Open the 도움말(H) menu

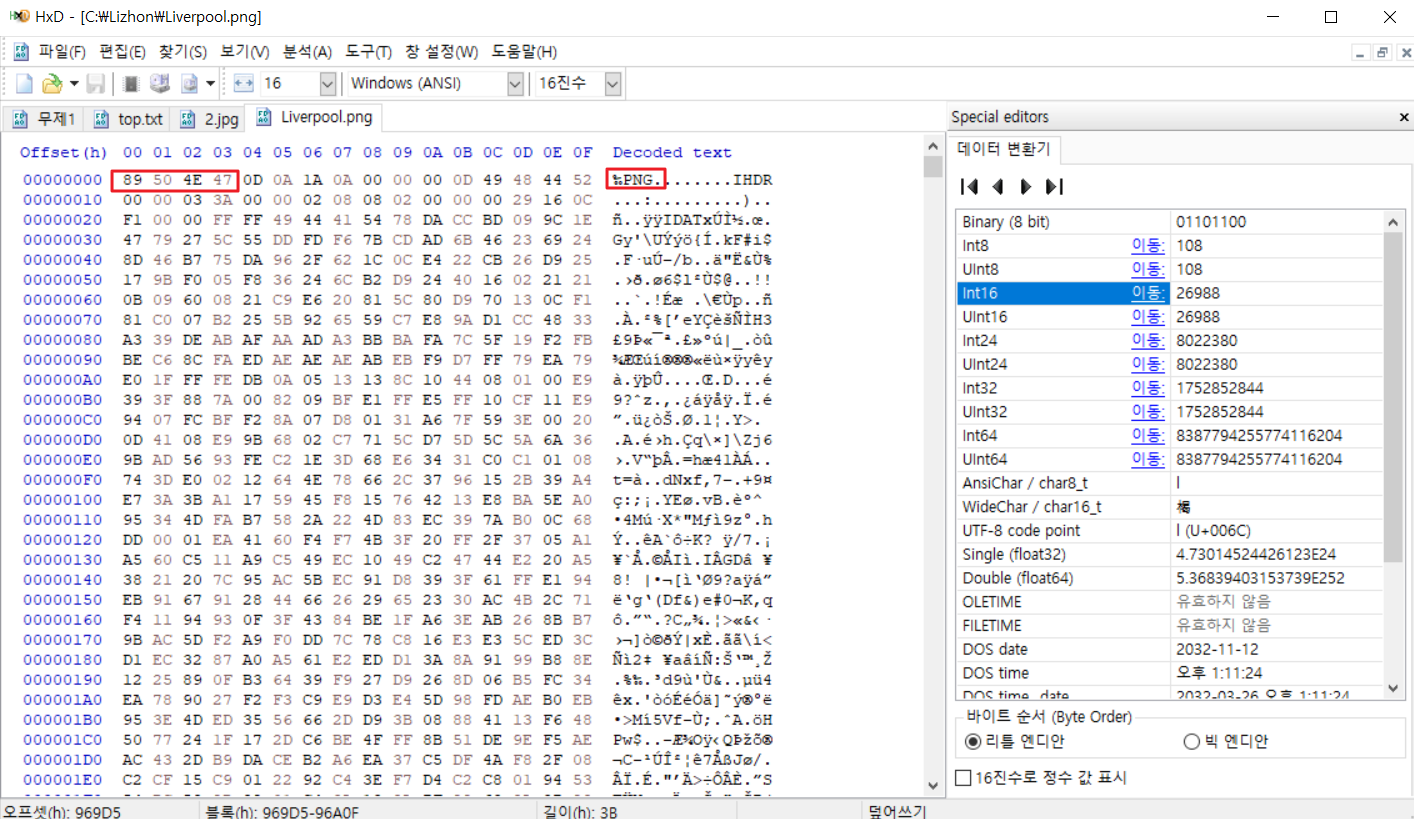(524, 52)
